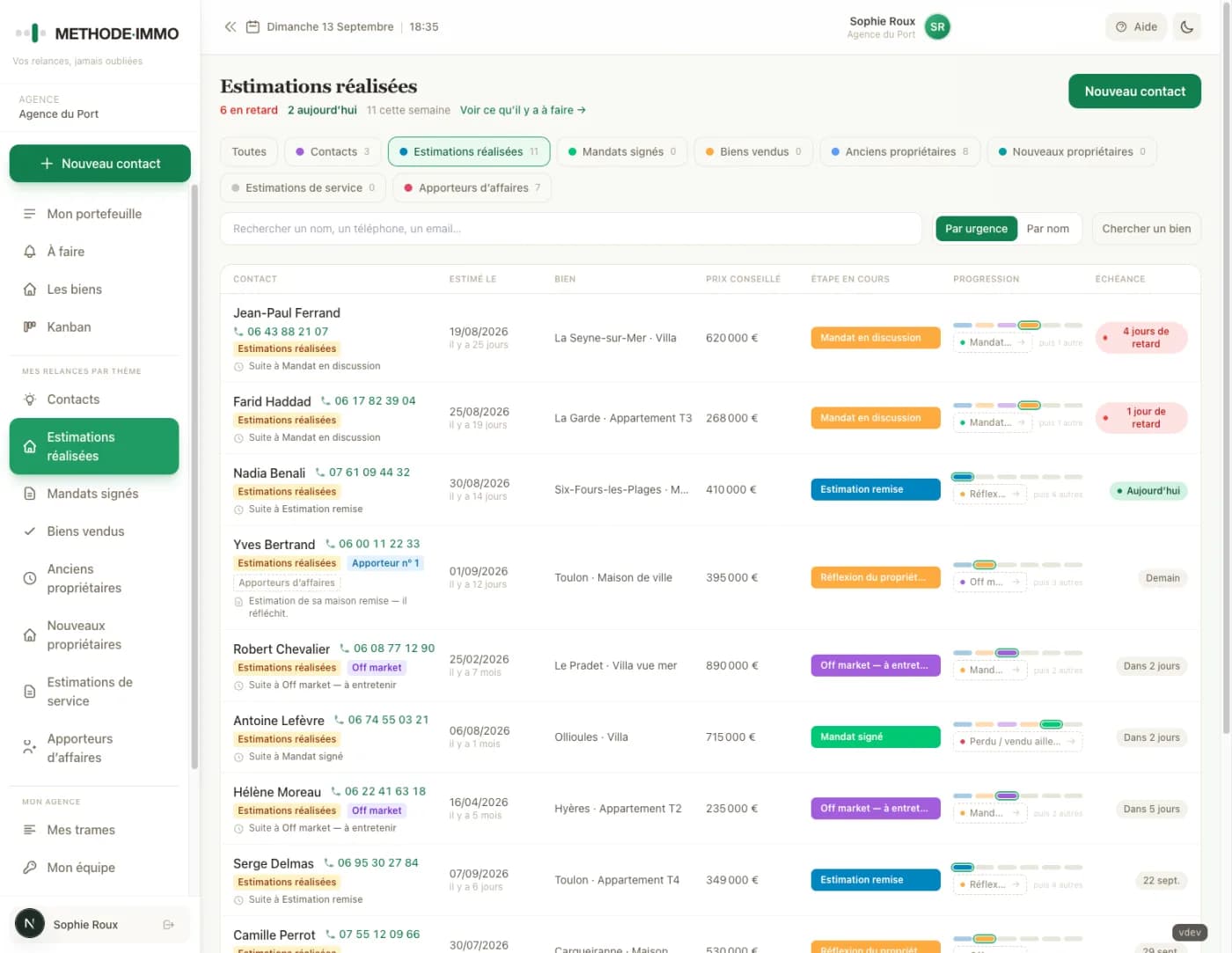Click the bell icon for À faire
Viewport: 1232px width, 953px height.
point(30,252)
